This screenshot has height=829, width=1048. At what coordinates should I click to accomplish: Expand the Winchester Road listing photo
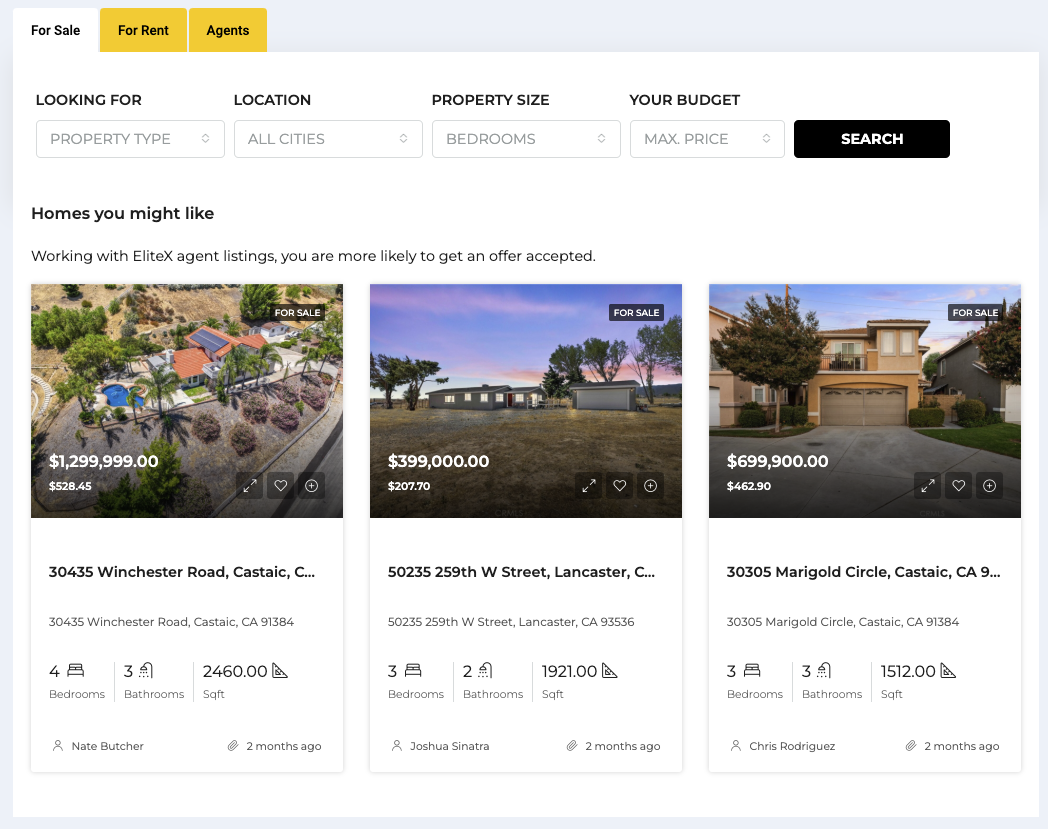click(250, 486)
